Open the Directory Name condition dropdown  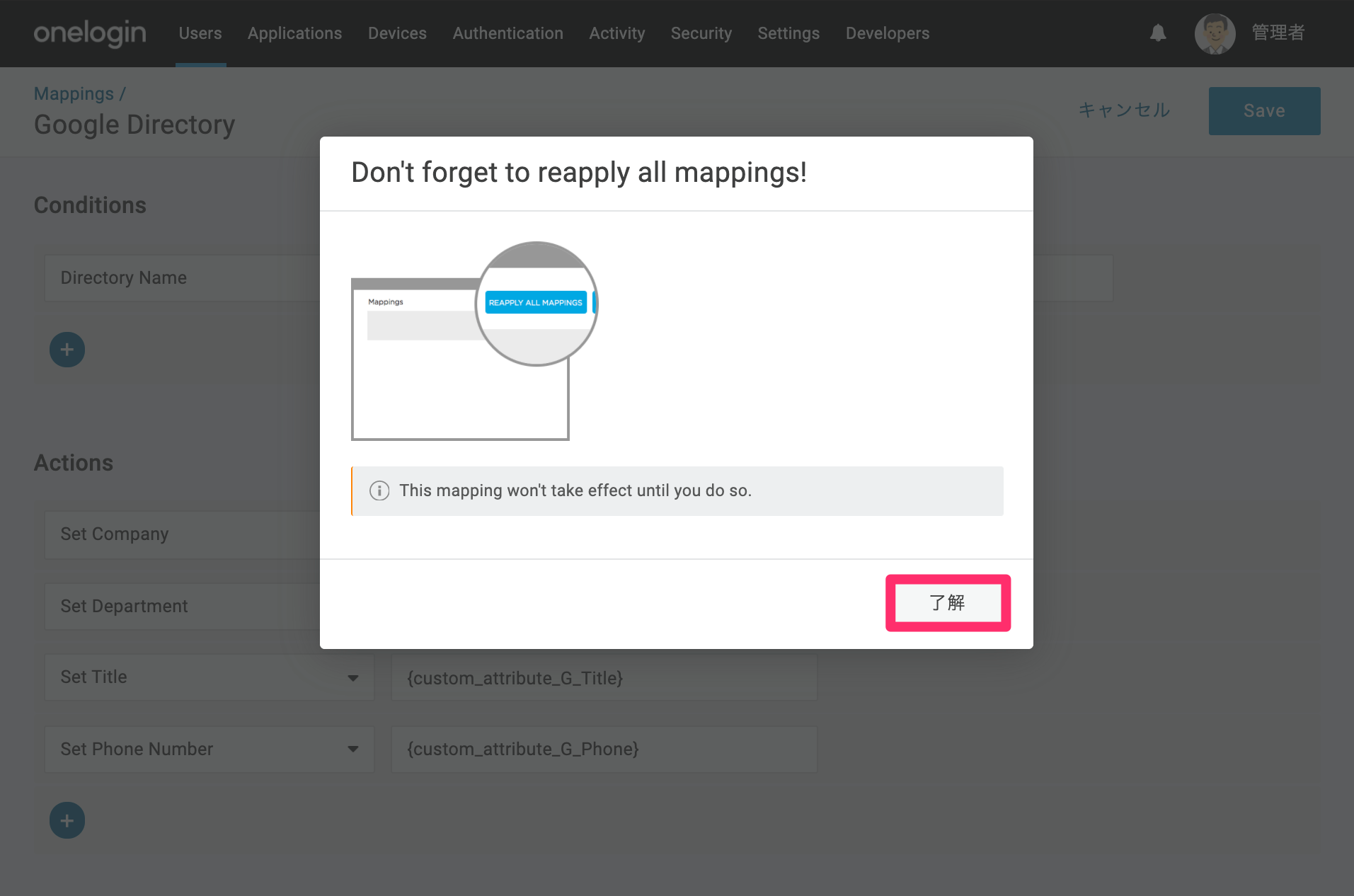(183, 278)
